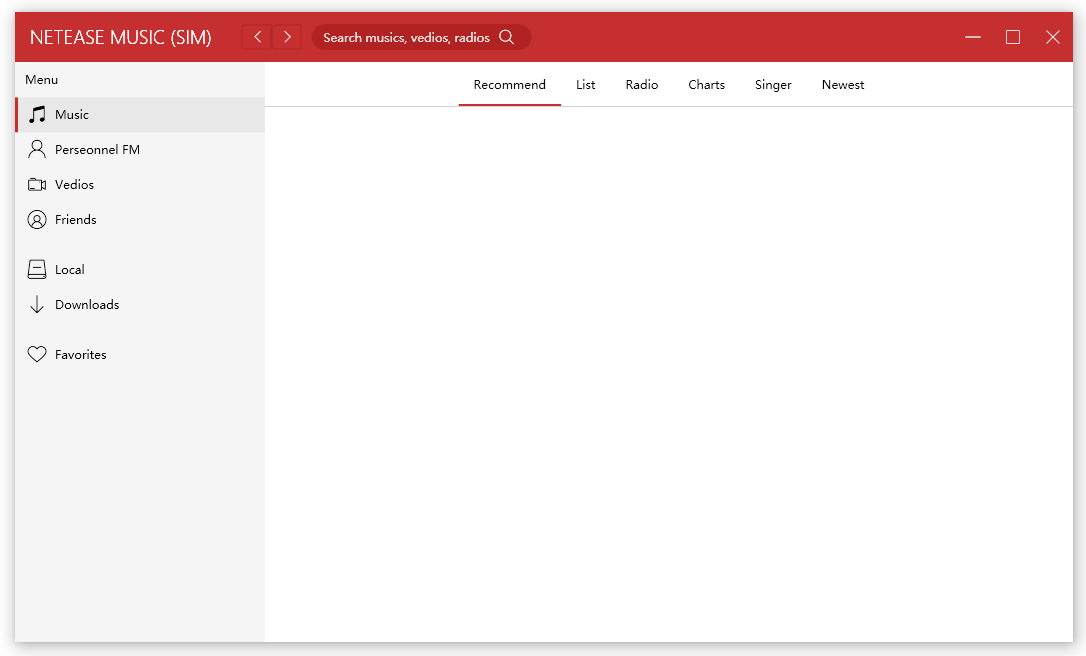Maximize the Netease Music window
This screenshot has width=1086, height=656.
click(x=1013, y=37)
